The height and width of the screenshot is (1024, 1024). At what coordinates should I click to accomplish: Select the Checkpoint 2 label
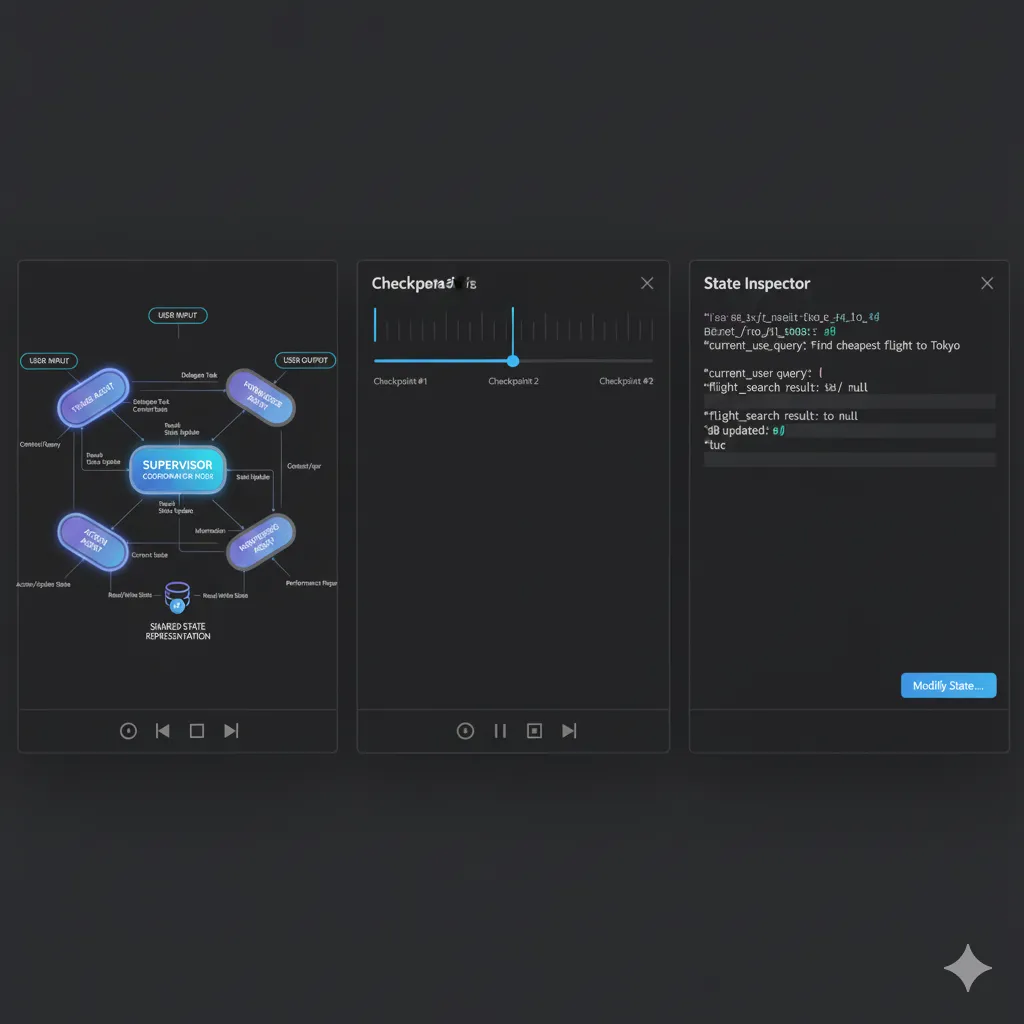point(513,382)
